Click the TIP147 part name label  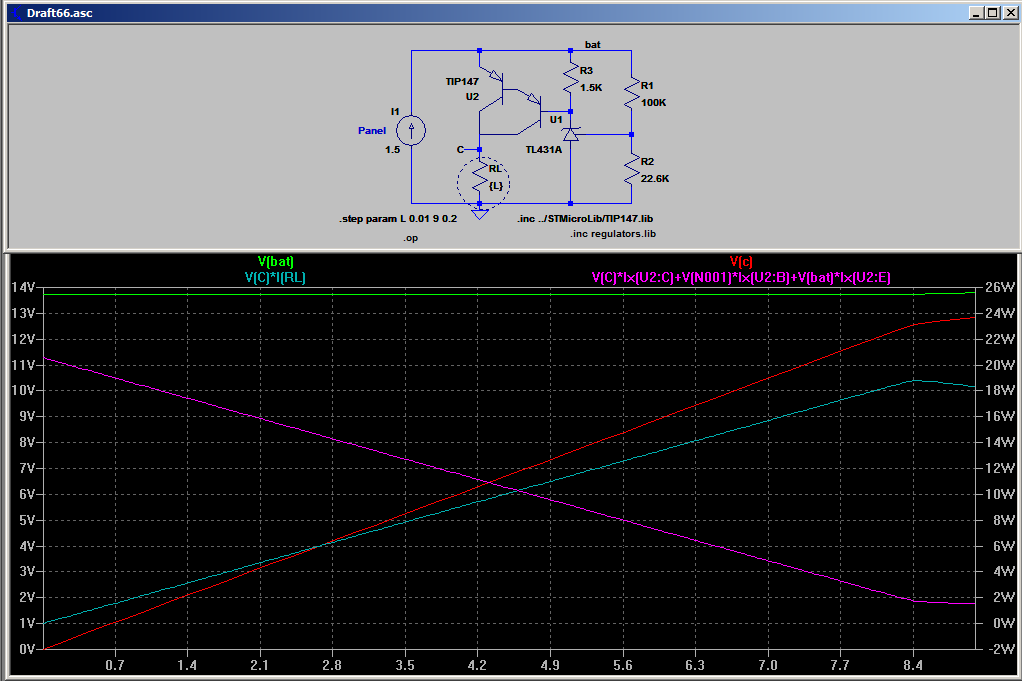(462, 81)
